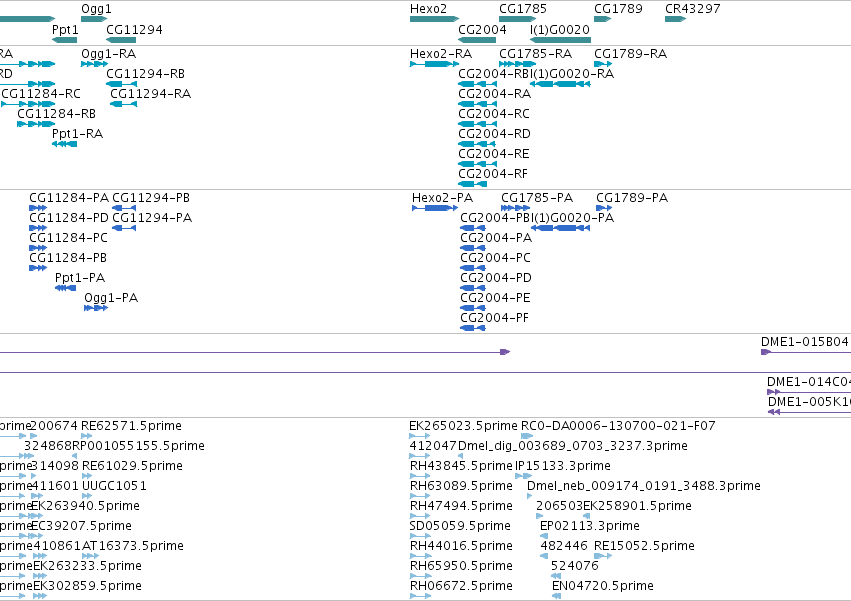This screenshot has height=601, width=851.
Task: Click the RH06672.5prime EST label
Action: point(461,586)
